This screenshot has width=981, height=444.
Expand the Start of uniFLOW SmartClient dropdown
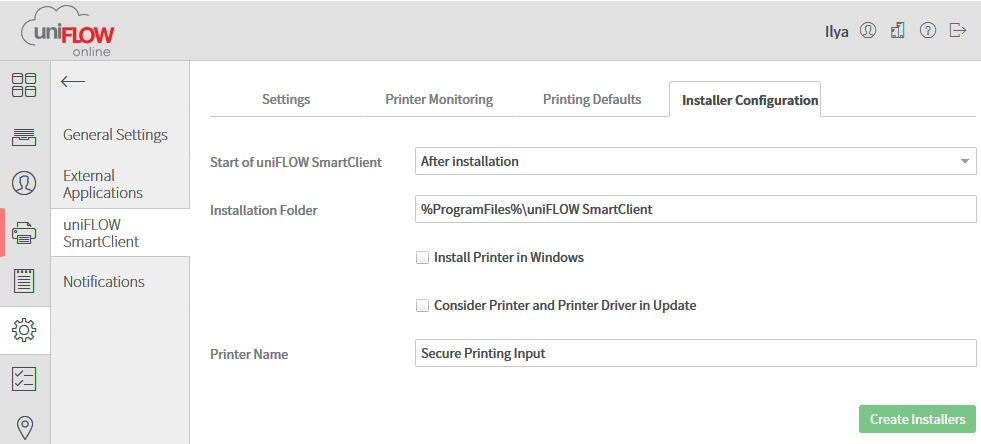(695, 161)
